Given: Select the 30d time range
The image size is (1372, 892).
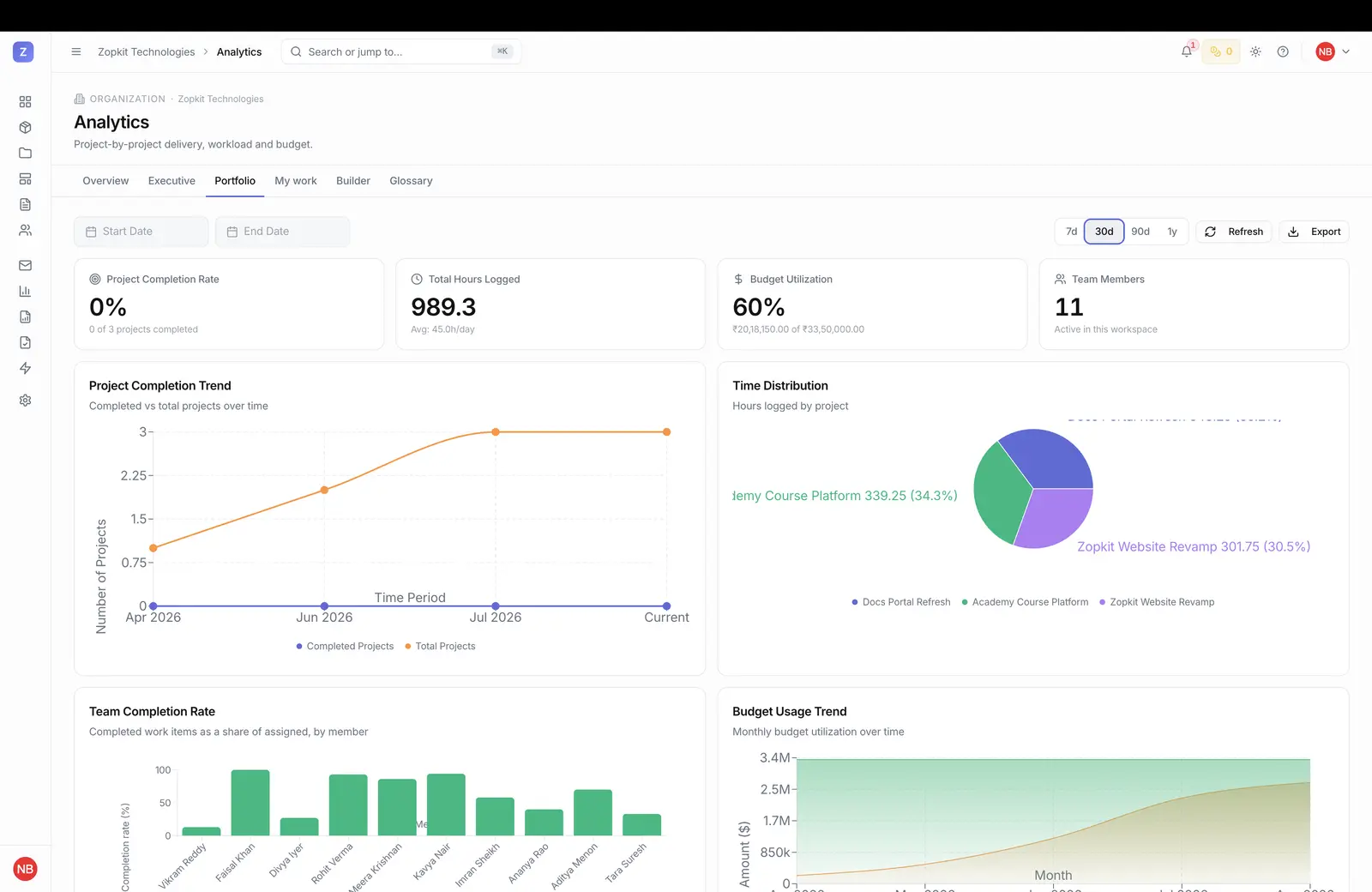Looking at the screenshot, I should pyautogui.click(x=1104, y=232).
